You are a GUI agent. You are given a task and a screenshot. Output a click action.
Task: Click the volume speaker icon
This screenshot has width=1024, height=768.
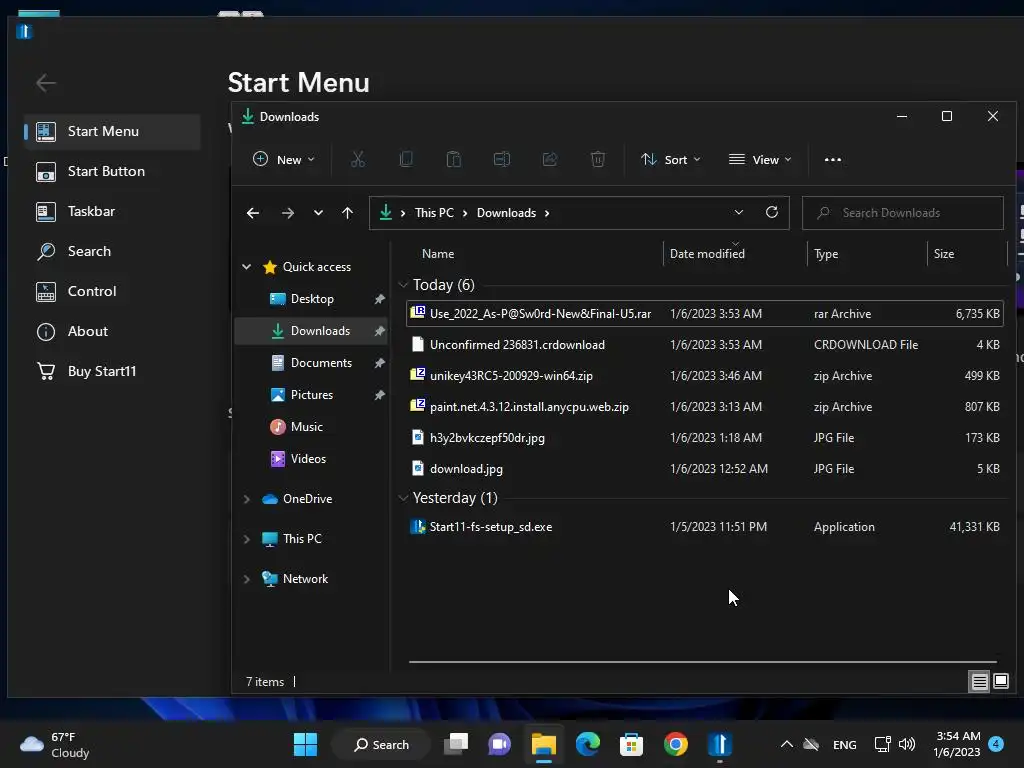tap(907, 744)
